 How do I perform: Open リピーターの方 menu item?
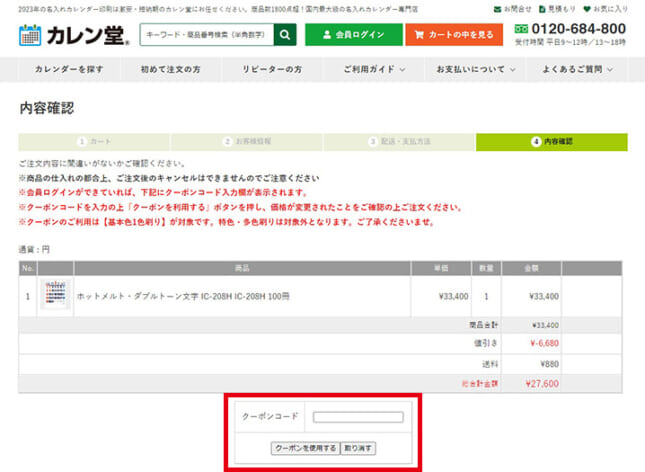272,69
